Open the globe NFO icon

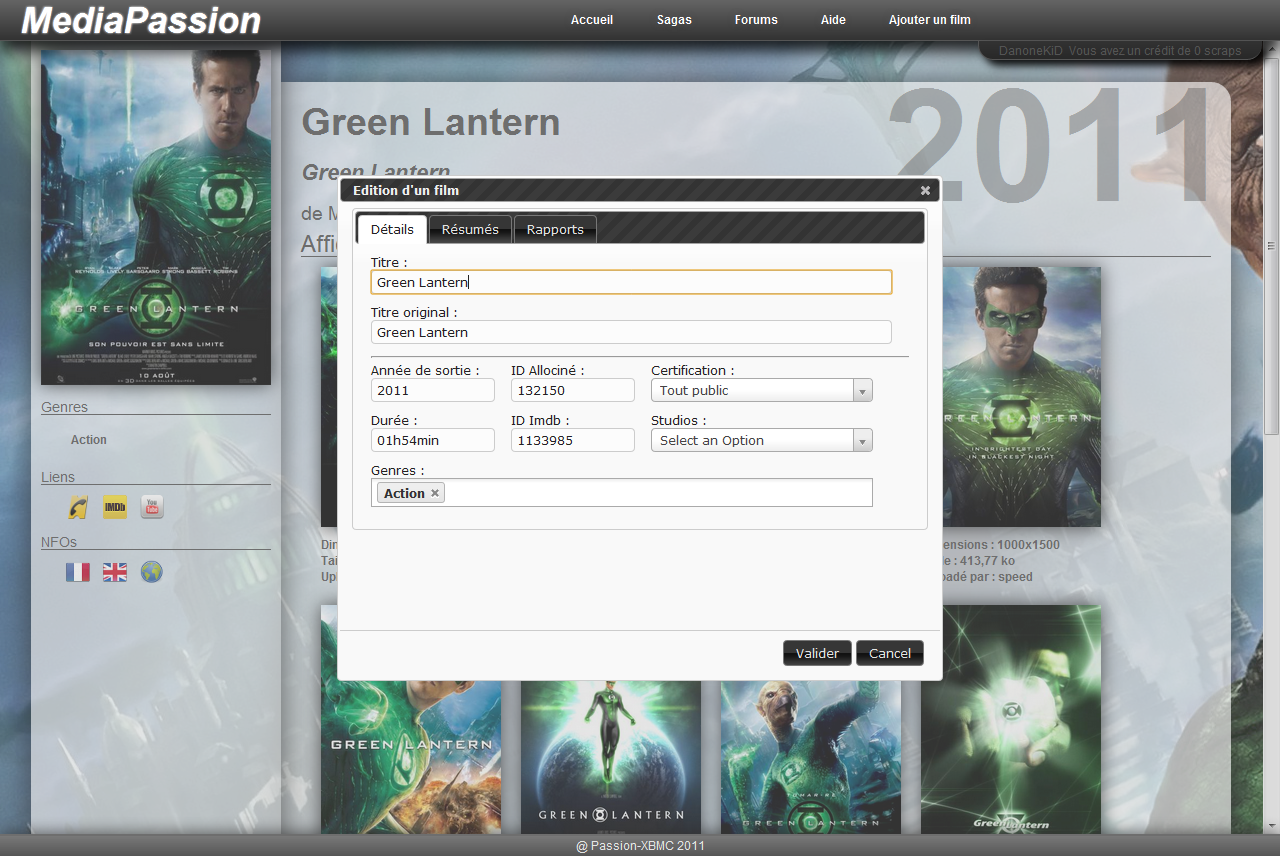[x=151, y=572]
